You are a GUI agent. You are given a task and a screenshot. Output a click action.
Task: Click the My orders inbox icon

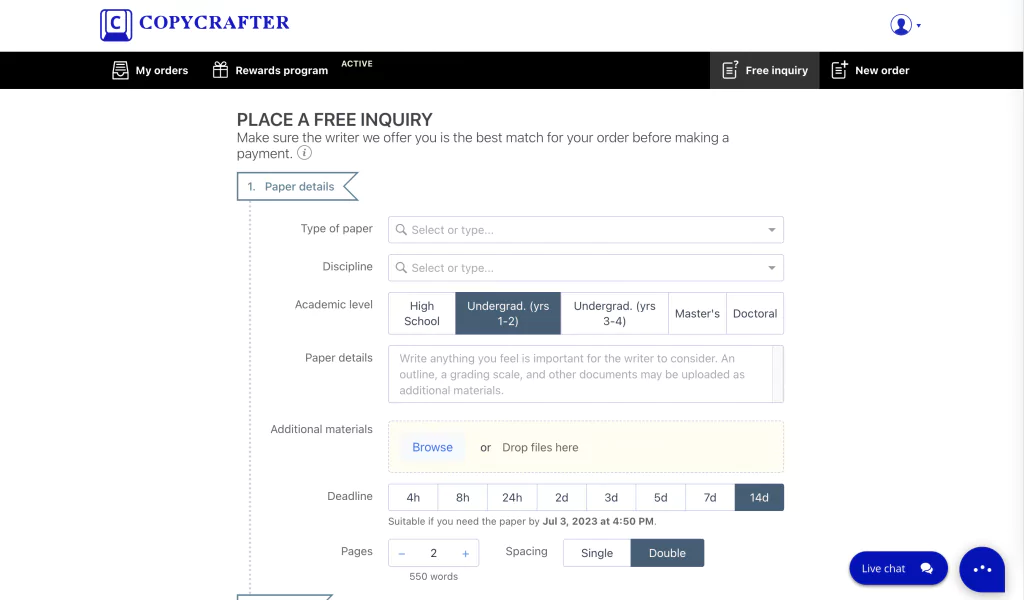120,71
